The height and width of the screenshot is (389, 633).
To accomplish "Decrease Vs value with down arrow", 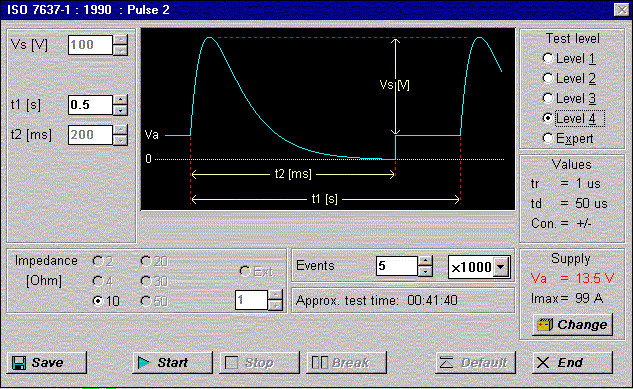I will coord(120,50).
